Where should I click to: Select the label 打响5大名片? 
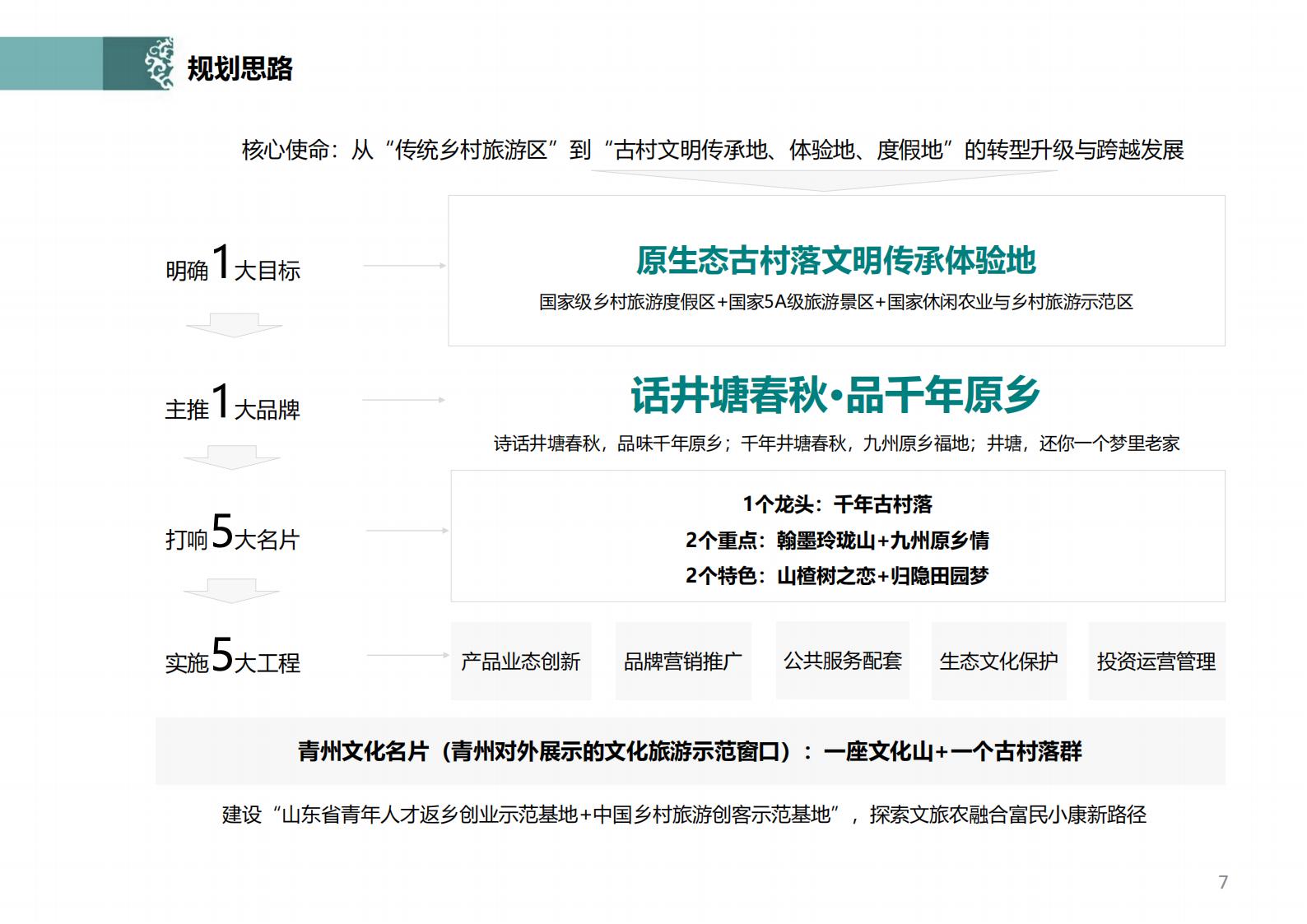233,532
